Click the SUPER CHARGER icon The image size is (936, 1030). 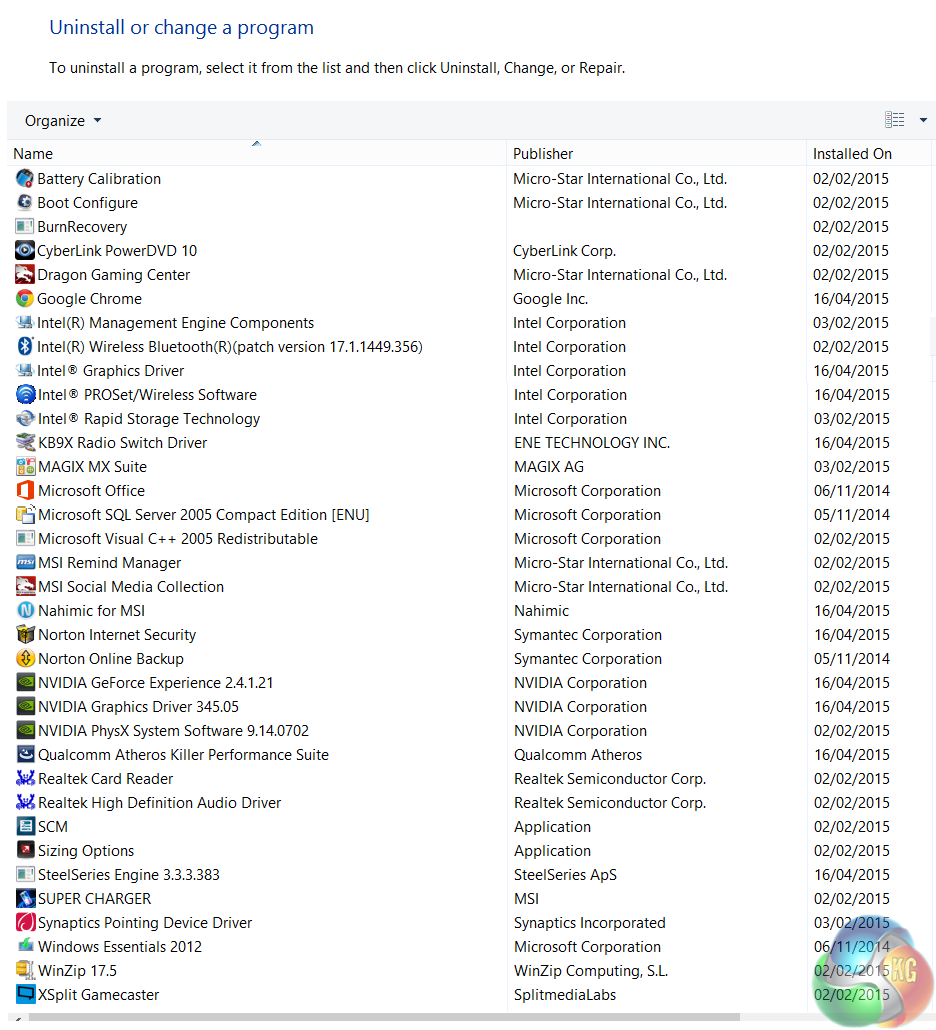(x=26, y=898)
